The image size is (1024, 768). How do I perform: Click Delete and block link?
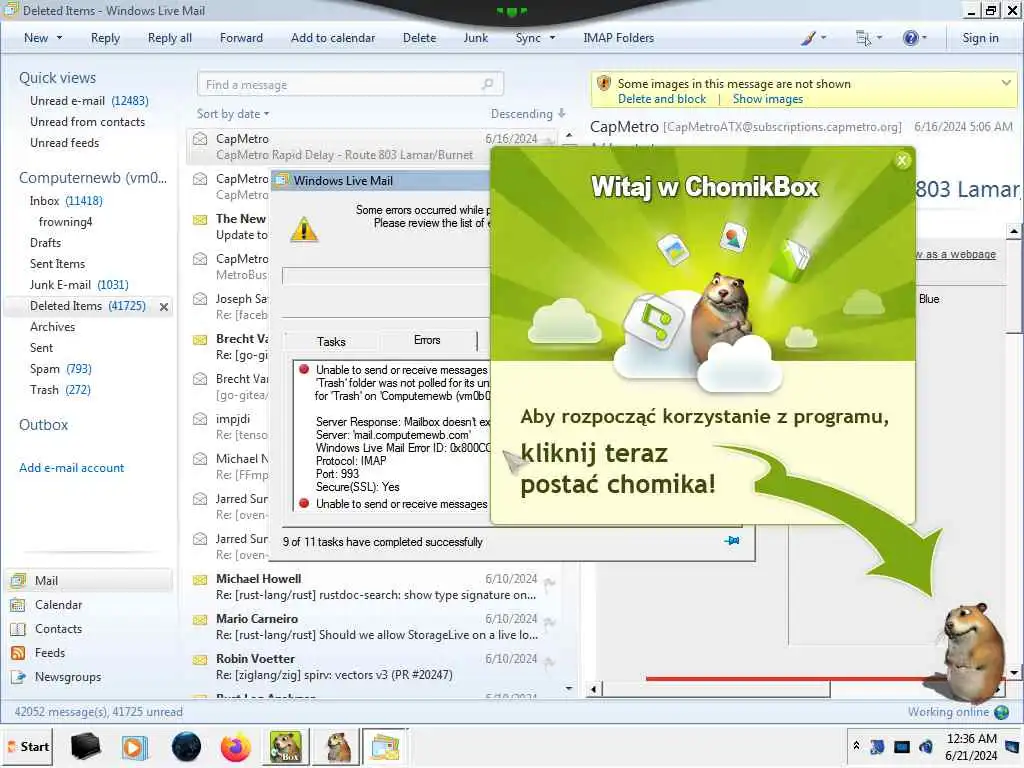click(x=662, y=99)
